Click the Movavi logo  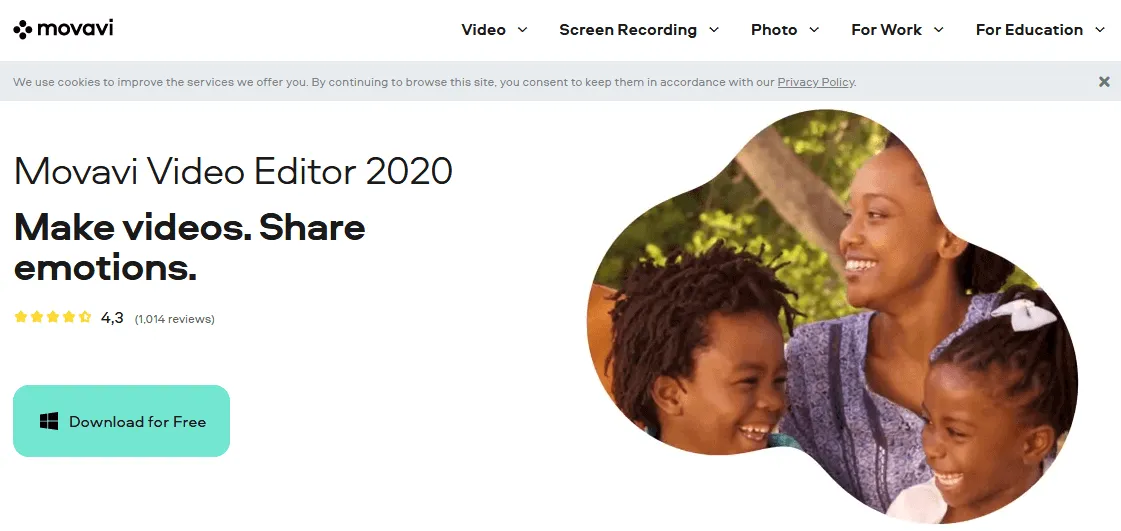pyautogui.click(x=63, y=29)
